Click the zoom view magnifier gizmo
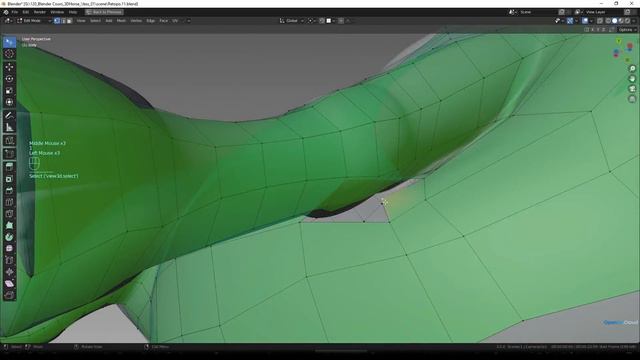Viewport: 640px width, 360px height. coord(632,69)
